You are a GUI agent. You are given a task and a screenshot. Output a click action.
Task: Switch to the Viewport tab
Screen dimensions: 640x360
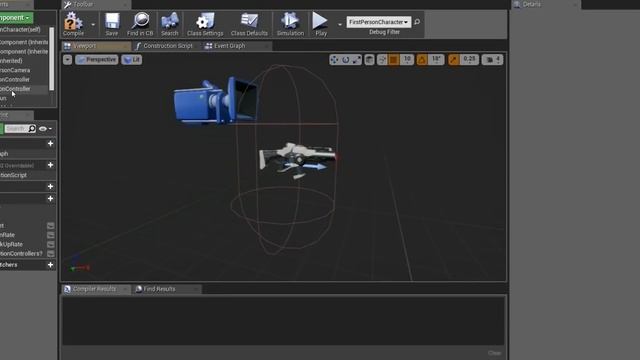96,46
